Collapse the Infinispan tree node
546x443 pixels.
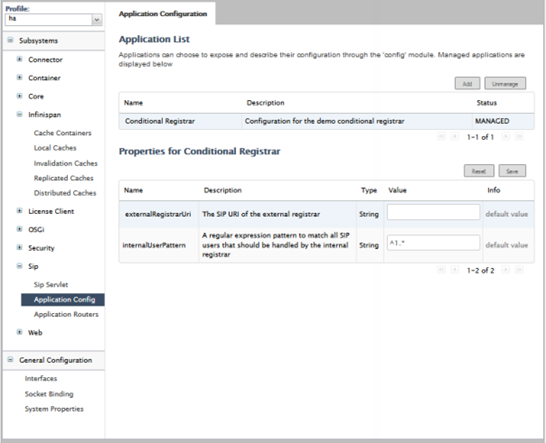tap(20, 114)
